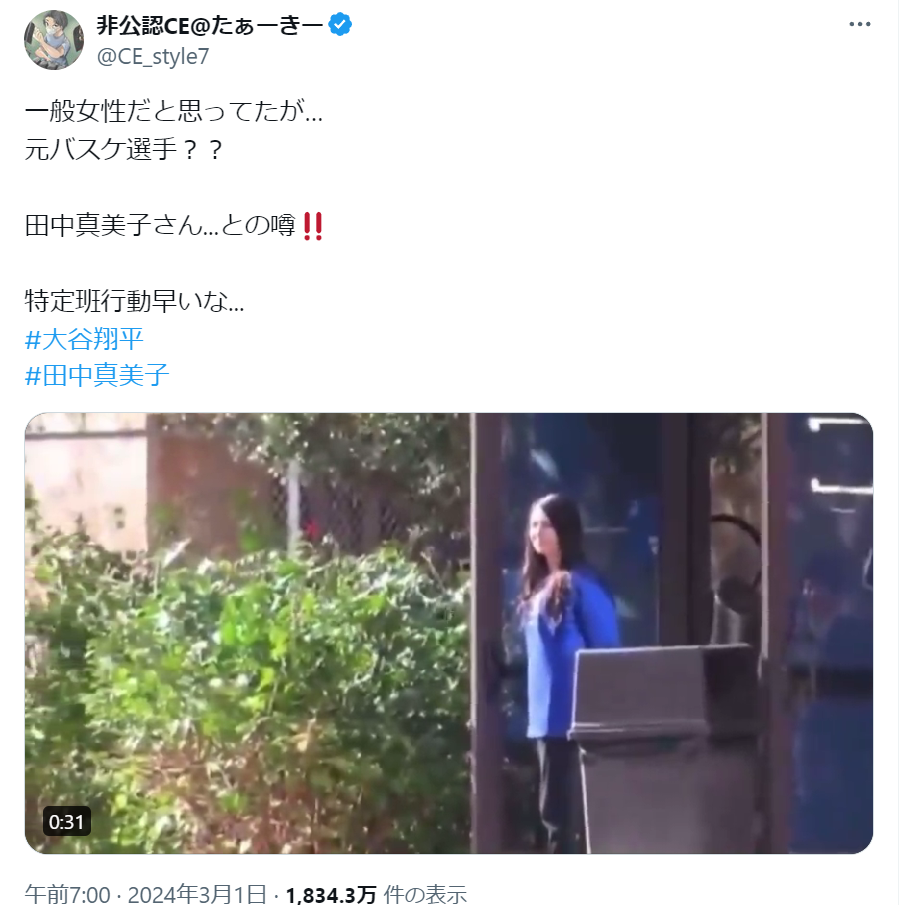The width and height of the screenshot is (916, 905).
Task: Click the text 元バスケ選手？？
Action: [124, 149]
